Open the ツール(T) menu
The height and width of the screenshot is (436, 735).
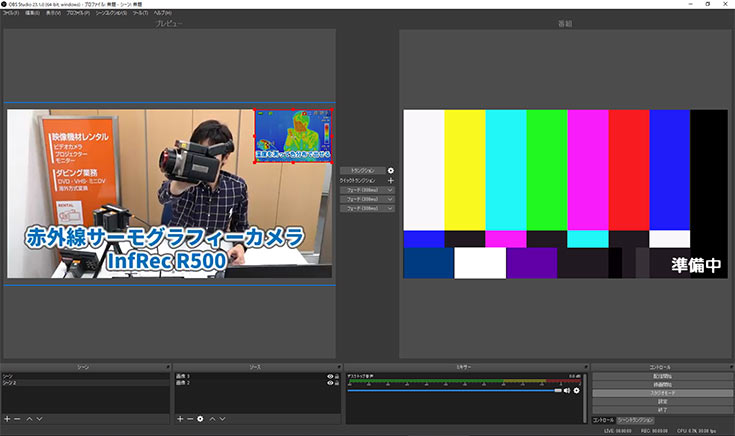point(140,13)
